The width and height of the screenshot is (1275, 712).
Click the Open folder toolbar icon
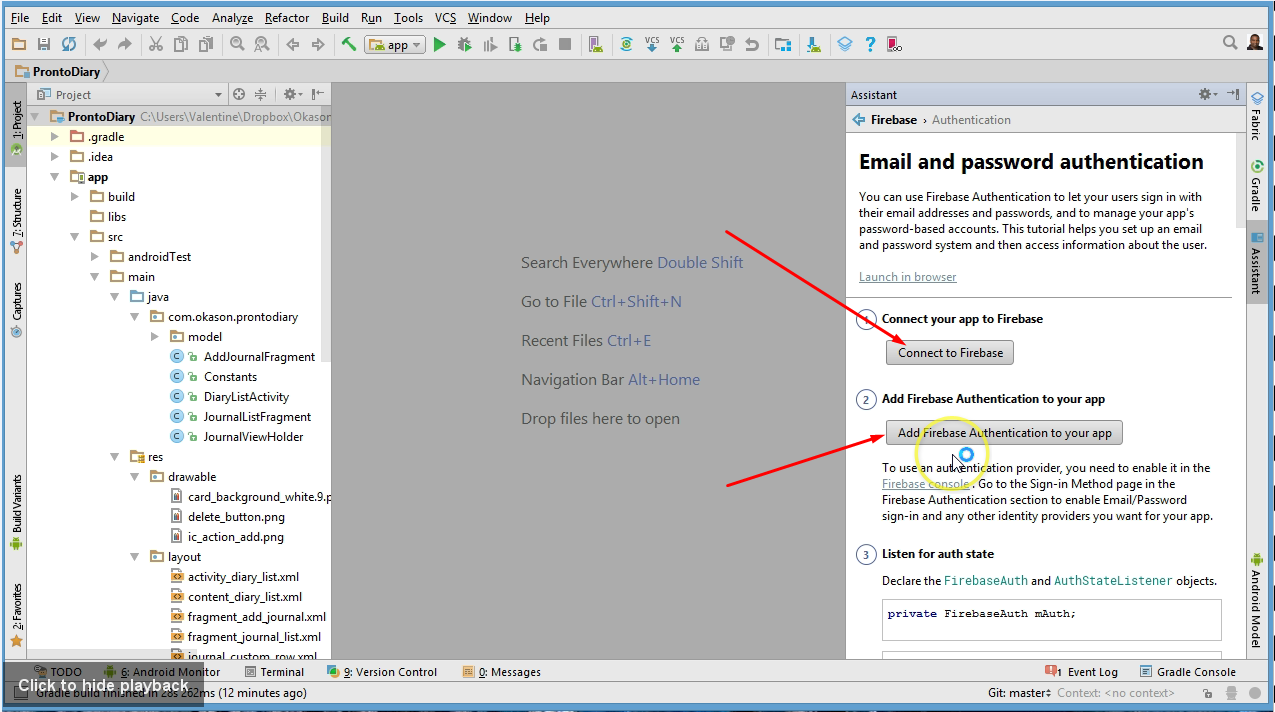click(18, 44)
